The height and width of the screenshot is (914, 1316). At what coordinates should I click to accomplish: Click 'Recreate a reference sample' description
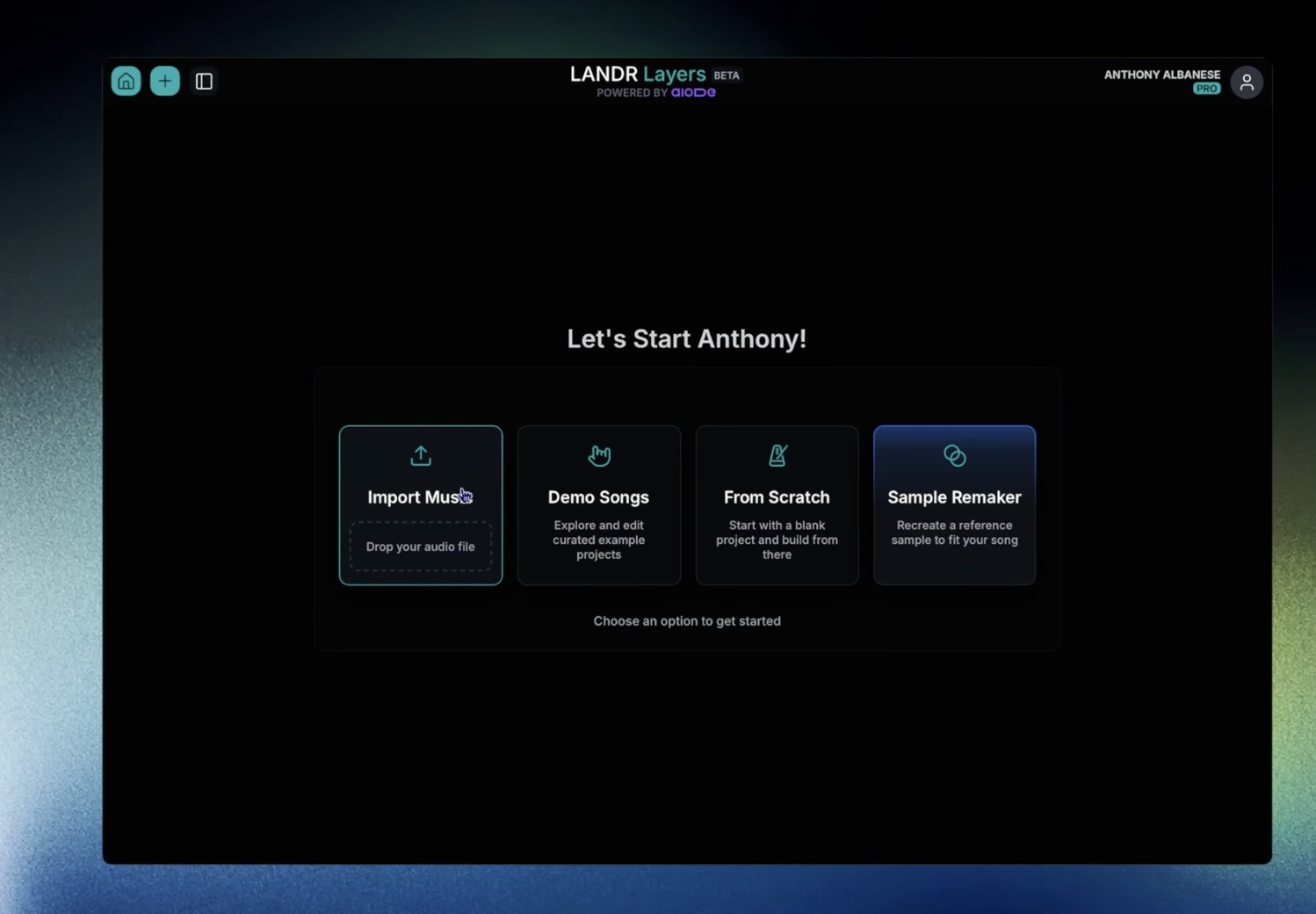[954, 533]
